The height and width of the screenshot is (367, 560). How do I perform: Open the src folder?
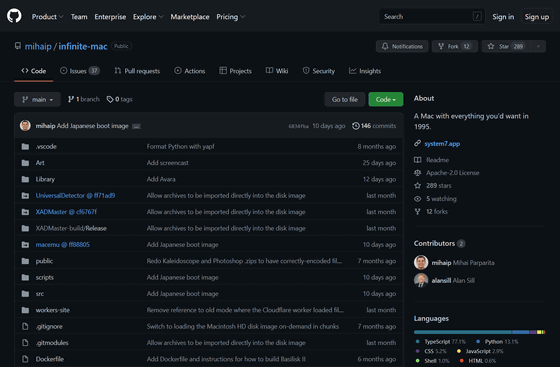click(40, 294)
